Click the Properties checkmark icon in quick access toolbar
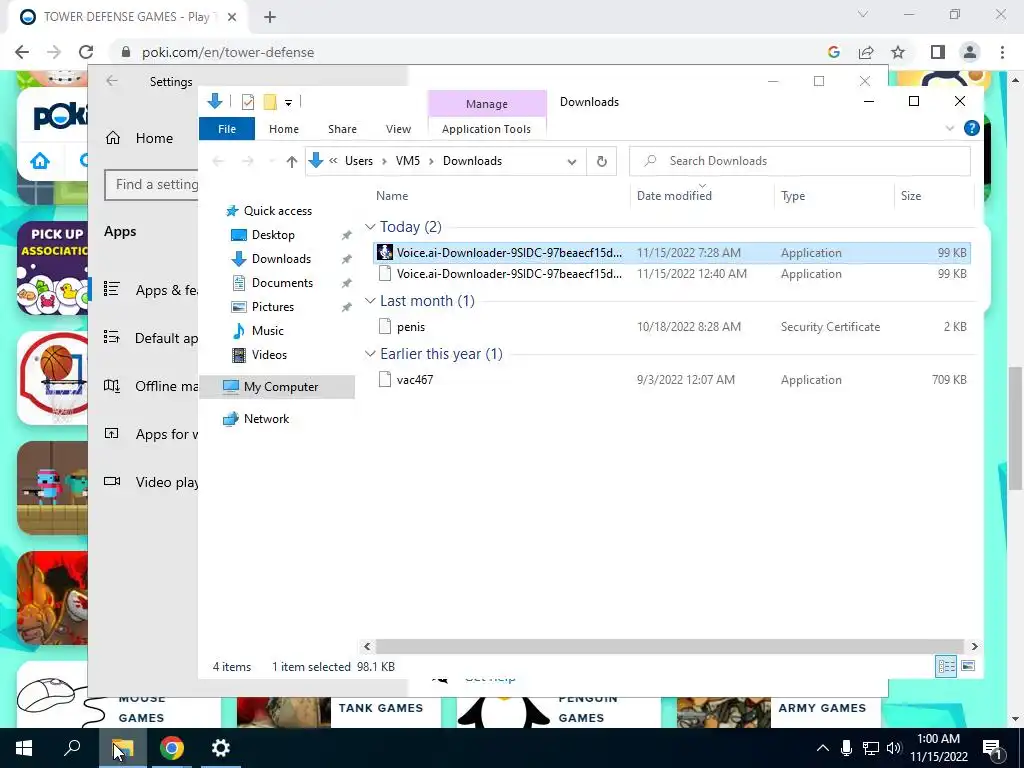The image size is (1024, 768). (x=248, y=102)
